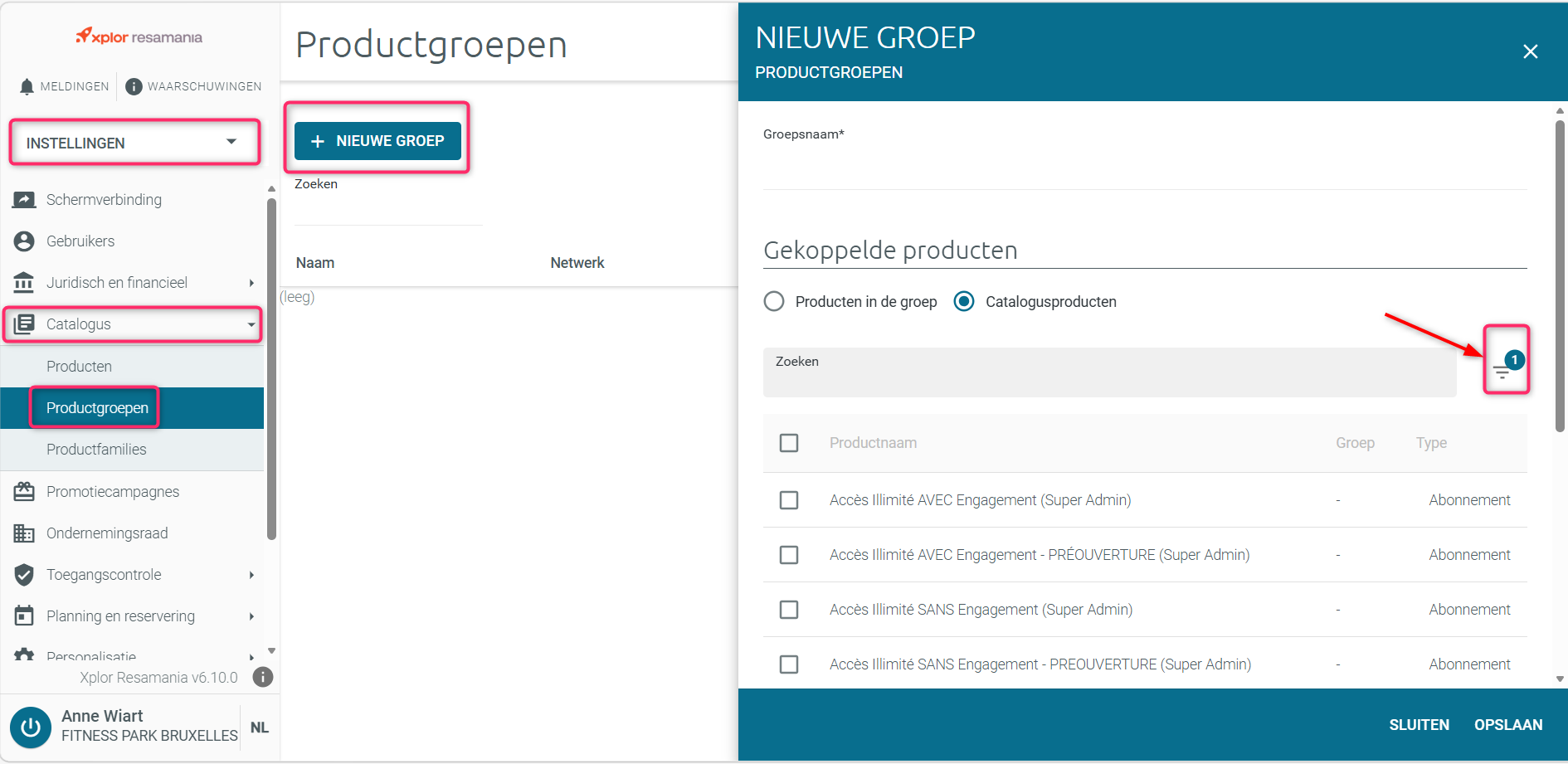The height and width of the screenshot is (764, 1568).
Task: Click the product Zoeken field in panel
Action: [1110, 372]
